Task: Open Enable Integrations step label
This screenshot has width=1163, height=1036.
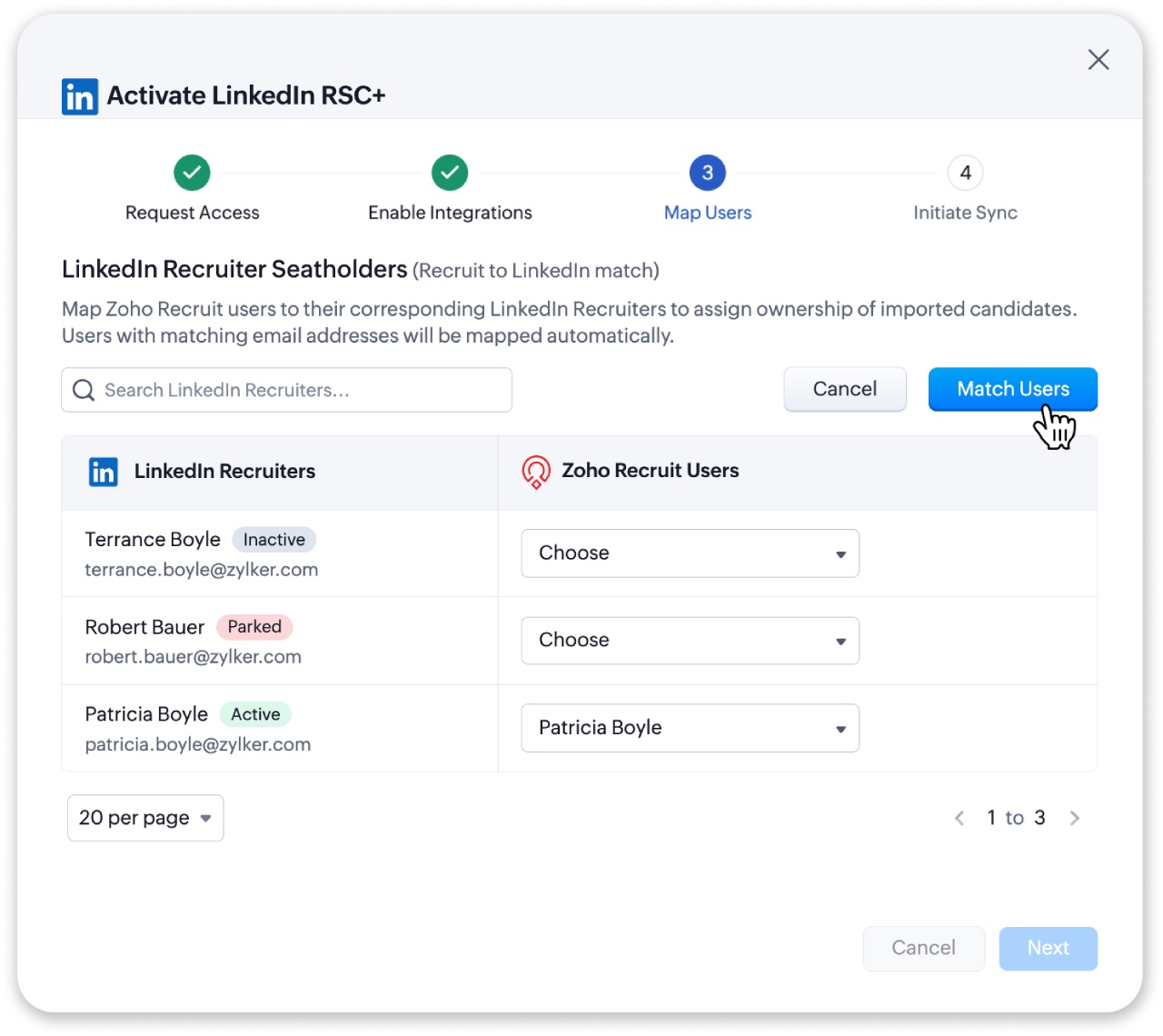Action: [450, 213]
